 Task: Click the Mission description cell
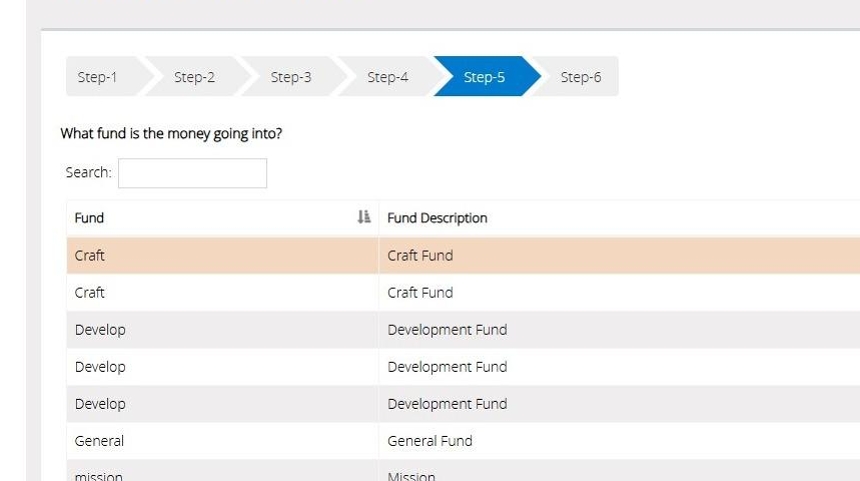tap(411, 475)
